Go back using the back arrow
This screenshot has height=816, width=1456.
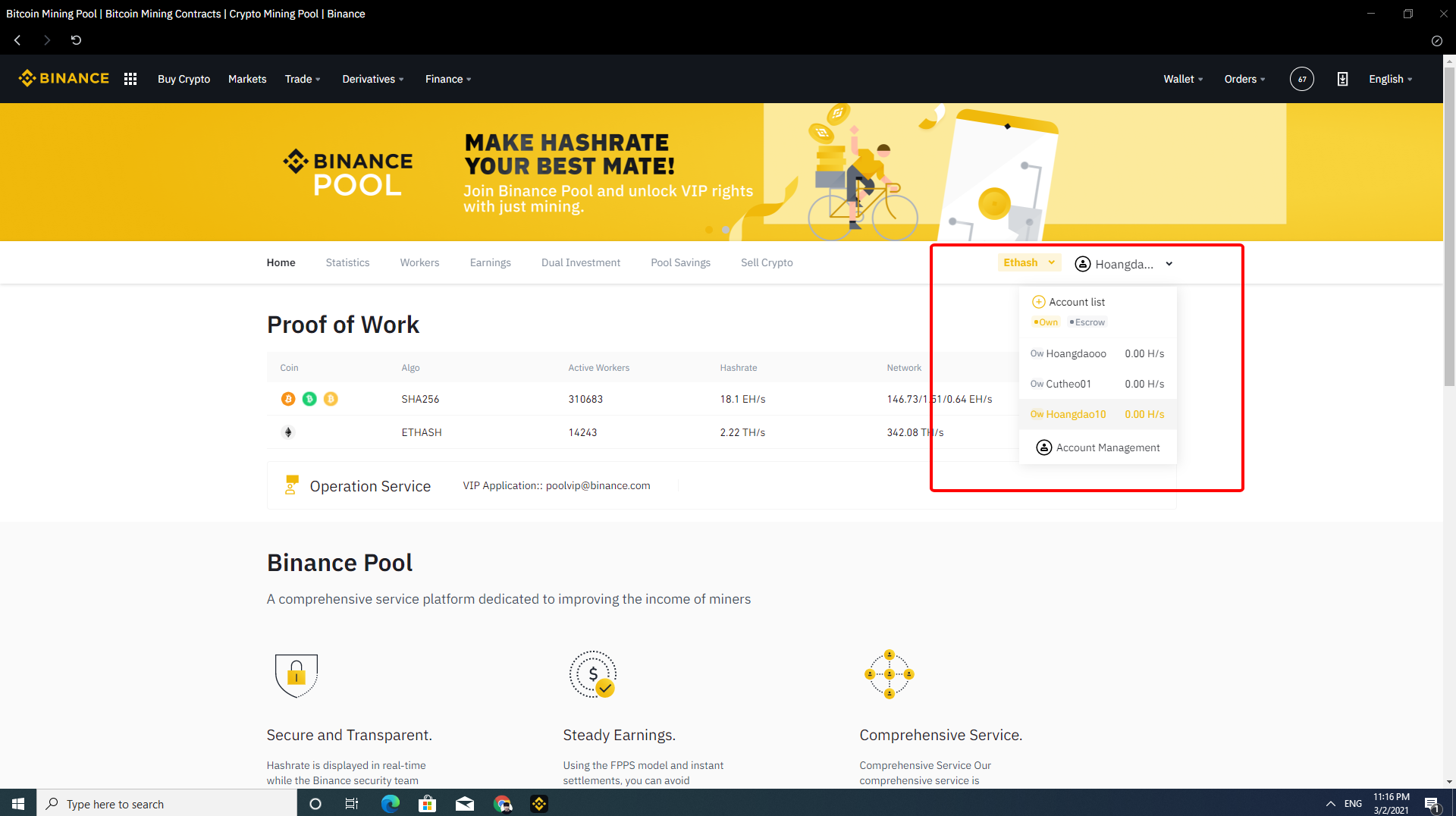(17, 40)
